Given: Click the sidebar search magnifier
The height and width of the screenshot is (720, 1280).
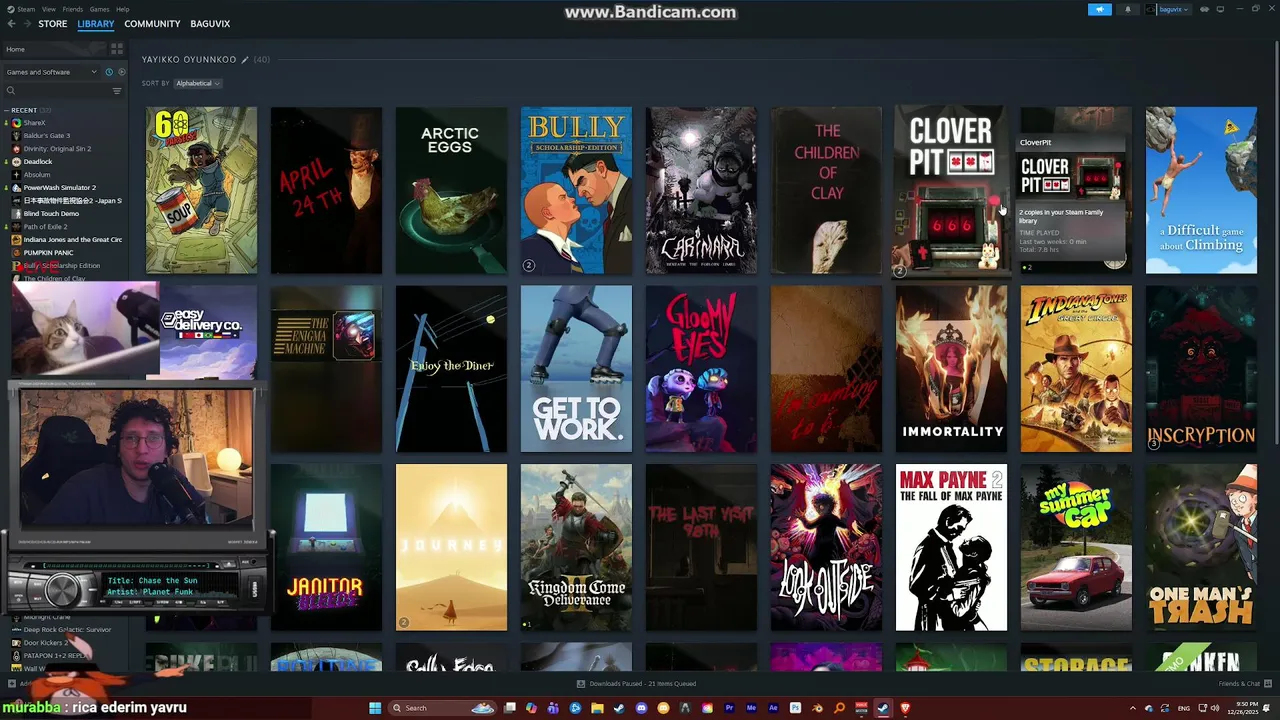Looking at the screenshot, I should pos(11,91).
